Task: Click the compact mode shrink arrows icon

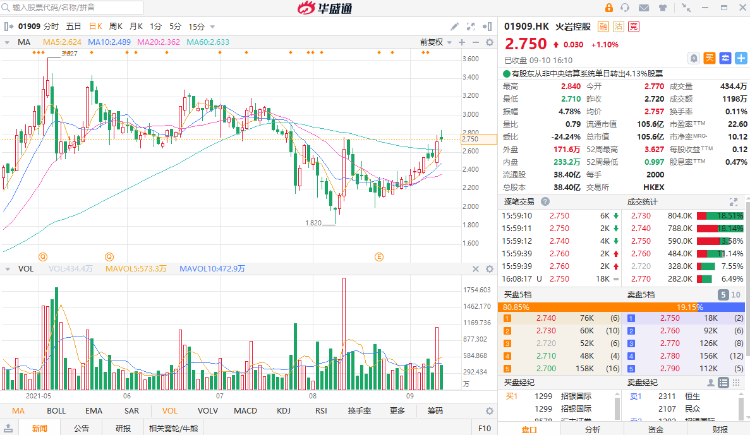Action: 686,8
